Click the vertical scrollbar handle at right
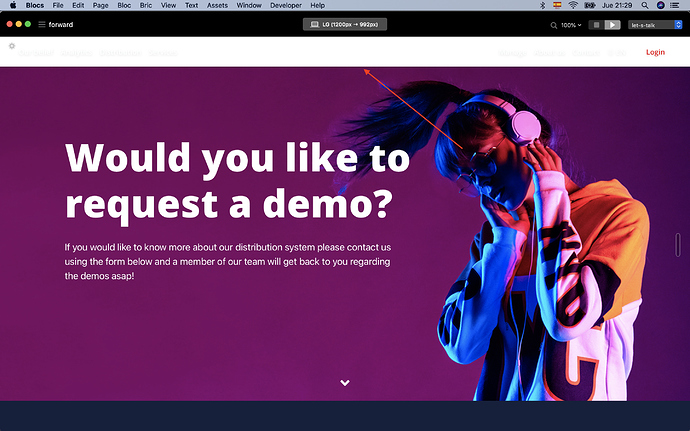The image size is (690, 431). click(677, 246)
